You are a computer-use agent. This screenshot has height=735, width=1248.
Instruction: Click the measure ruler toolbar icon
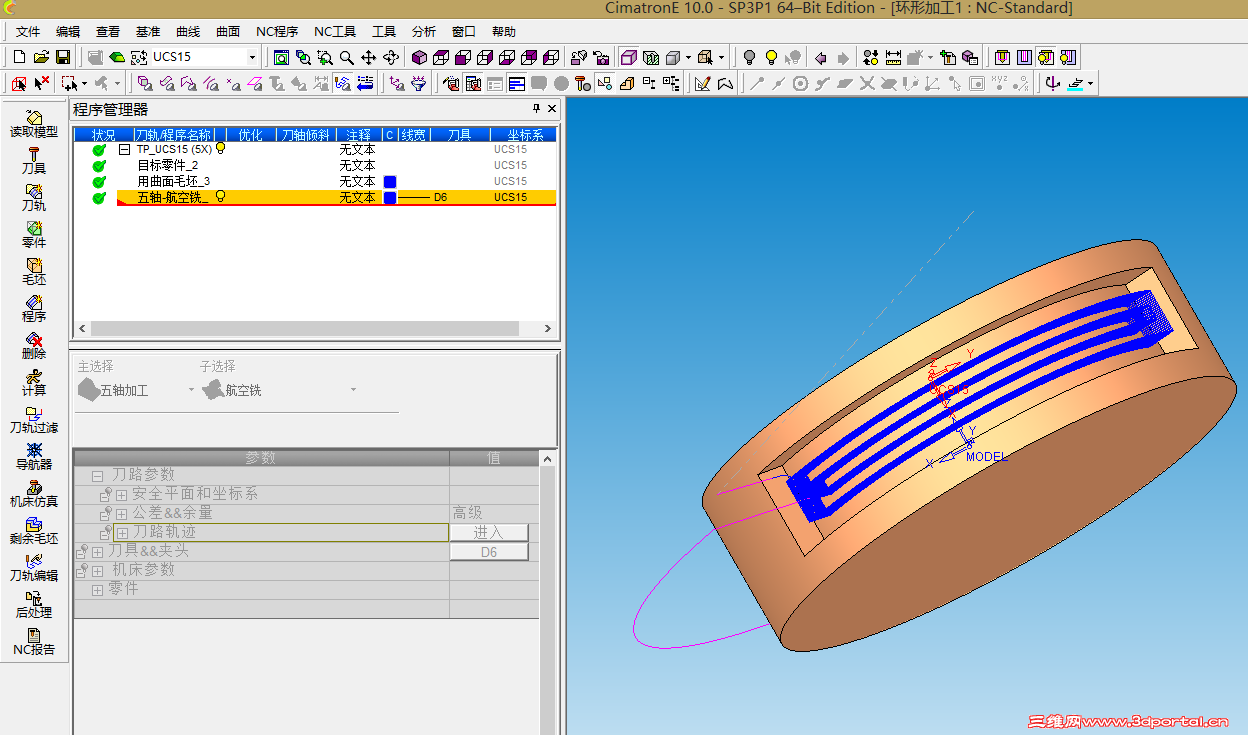[x=893, y=57]
